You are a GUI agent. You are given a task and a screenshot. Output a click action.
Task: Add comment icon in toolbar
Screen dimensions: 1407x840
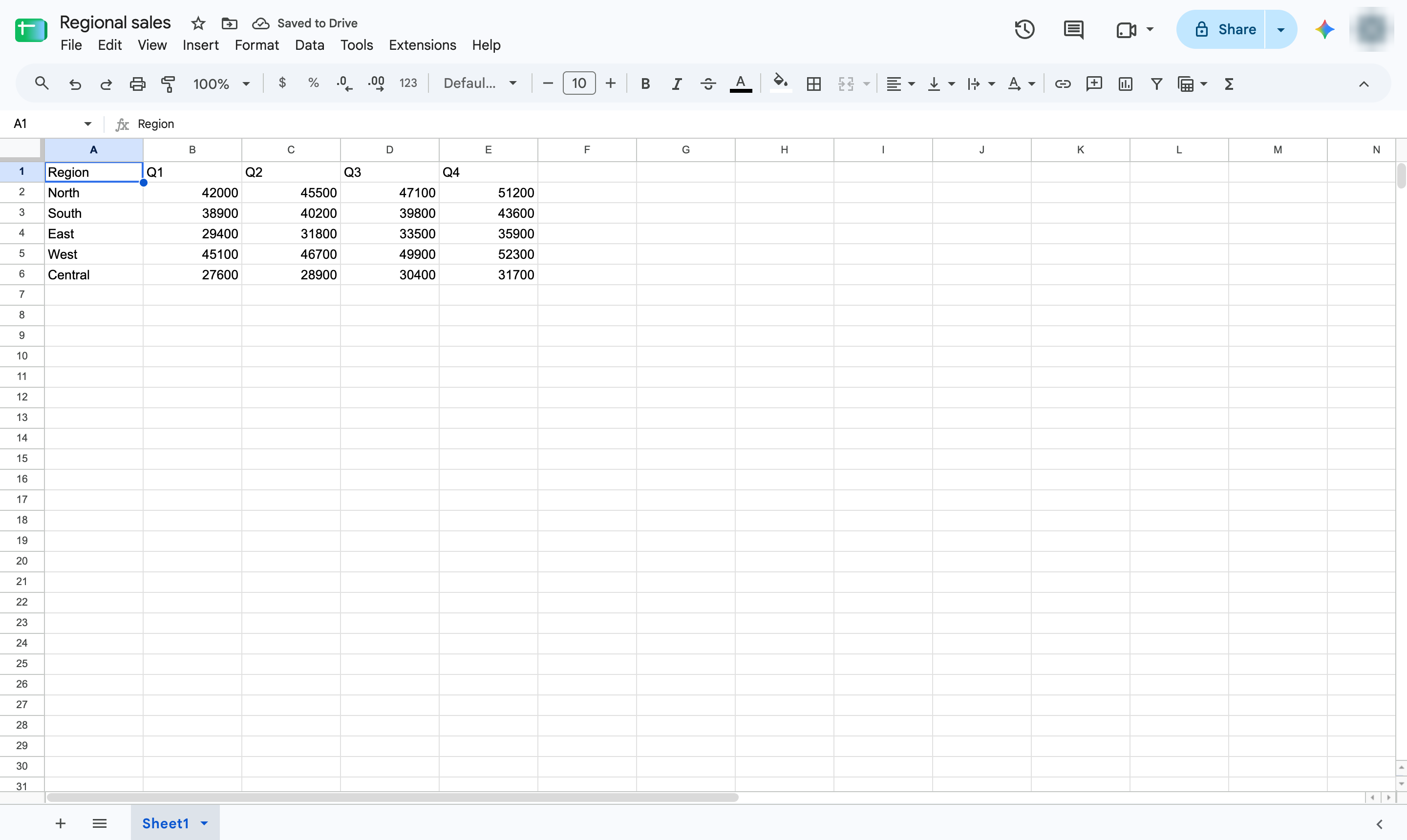pyautogui.click(x=1094, y=84)
